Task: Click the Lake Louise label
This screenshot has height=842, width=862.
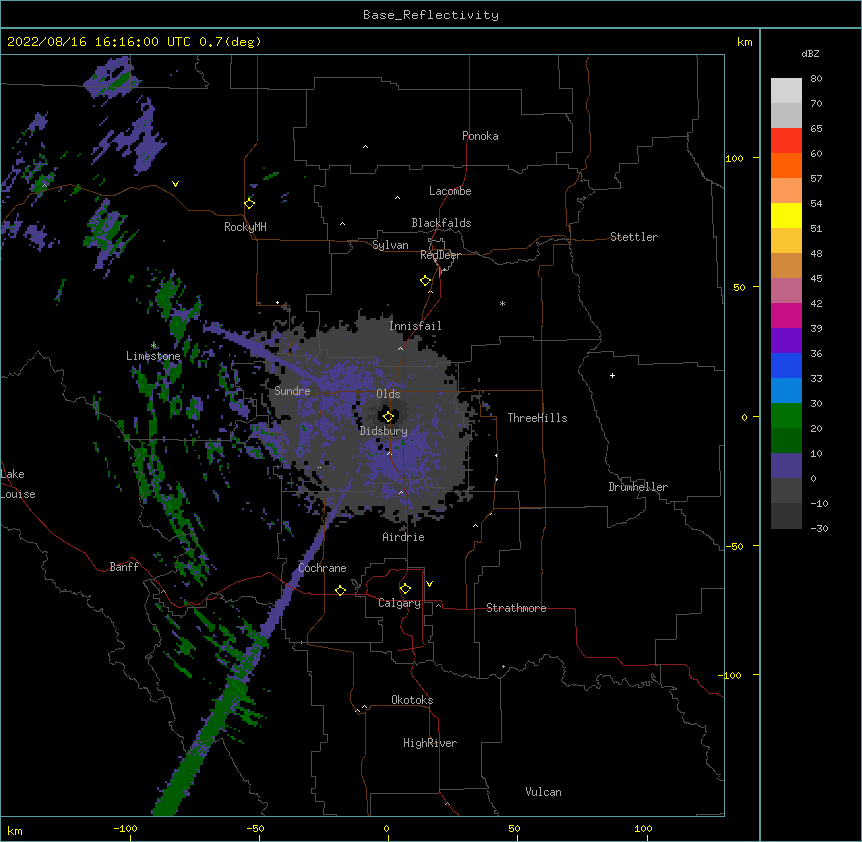Action: click(x=18, y=484)
